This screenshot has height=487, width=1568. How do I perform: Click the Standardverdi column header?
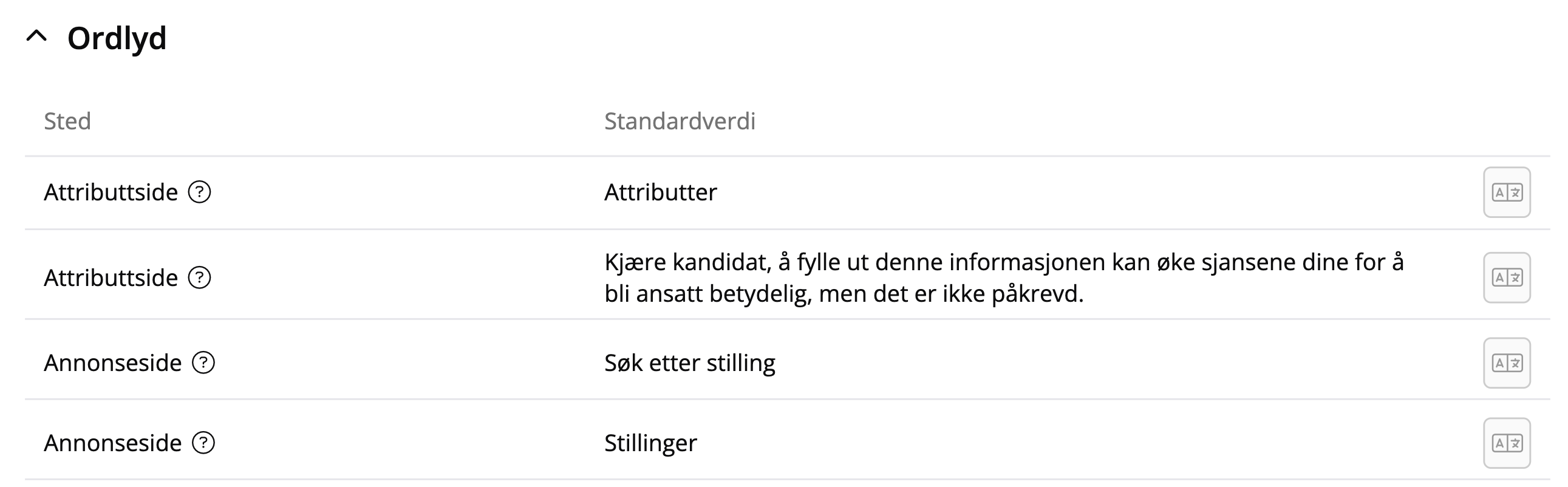(x=680, y=121)
